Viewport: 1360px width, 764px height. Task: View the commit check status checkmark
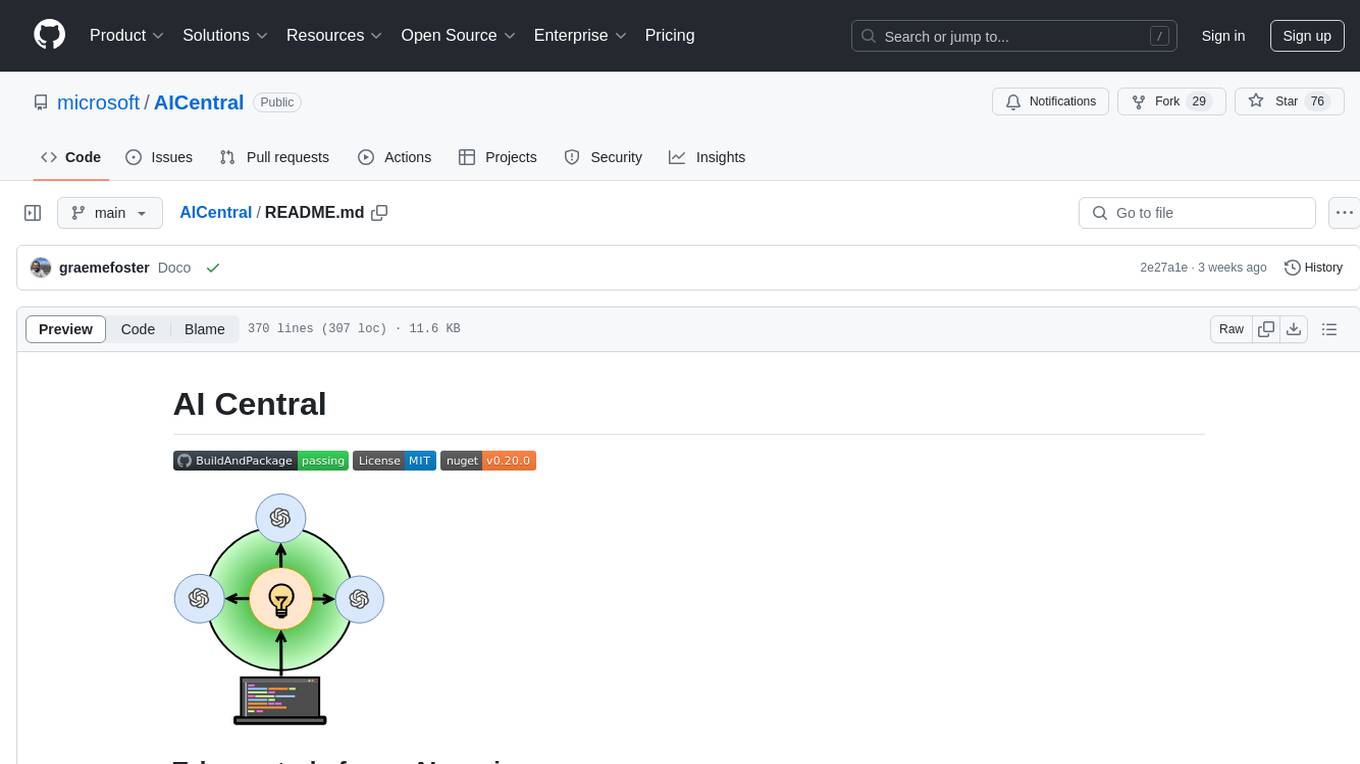[212, 268]
